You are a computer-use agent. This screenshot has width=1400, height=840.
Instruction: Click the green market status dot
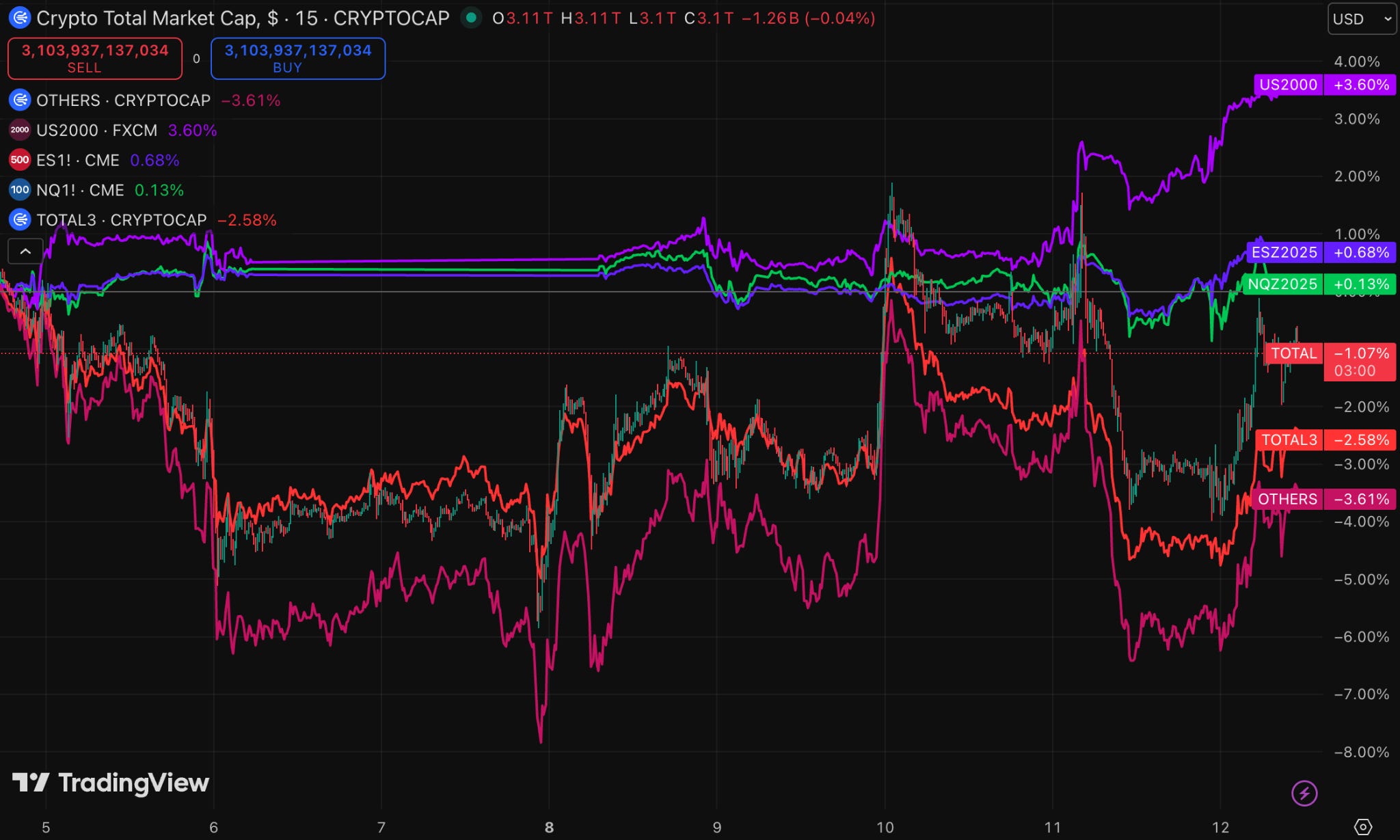pos(471,18)
